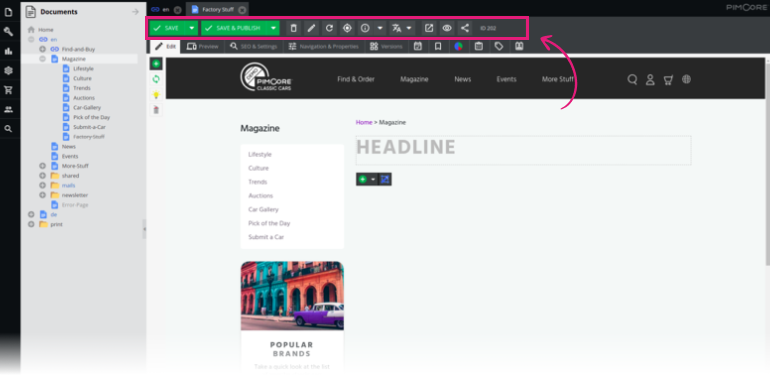This screenshot has height=375, width=770.
Task: Collapse the Magazine tree node
Action: click(42, 59)
